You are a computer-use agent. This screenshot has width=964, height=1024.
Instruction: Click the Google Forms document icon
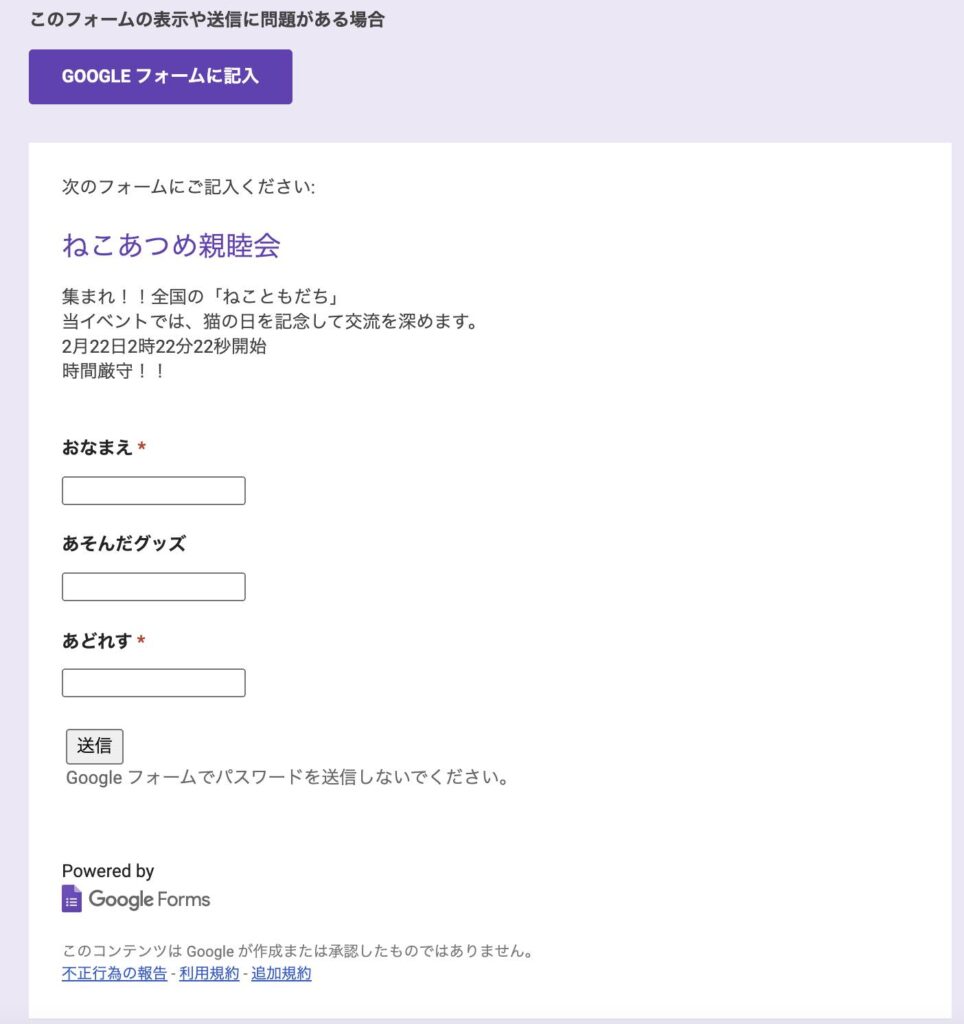[72, 899]
